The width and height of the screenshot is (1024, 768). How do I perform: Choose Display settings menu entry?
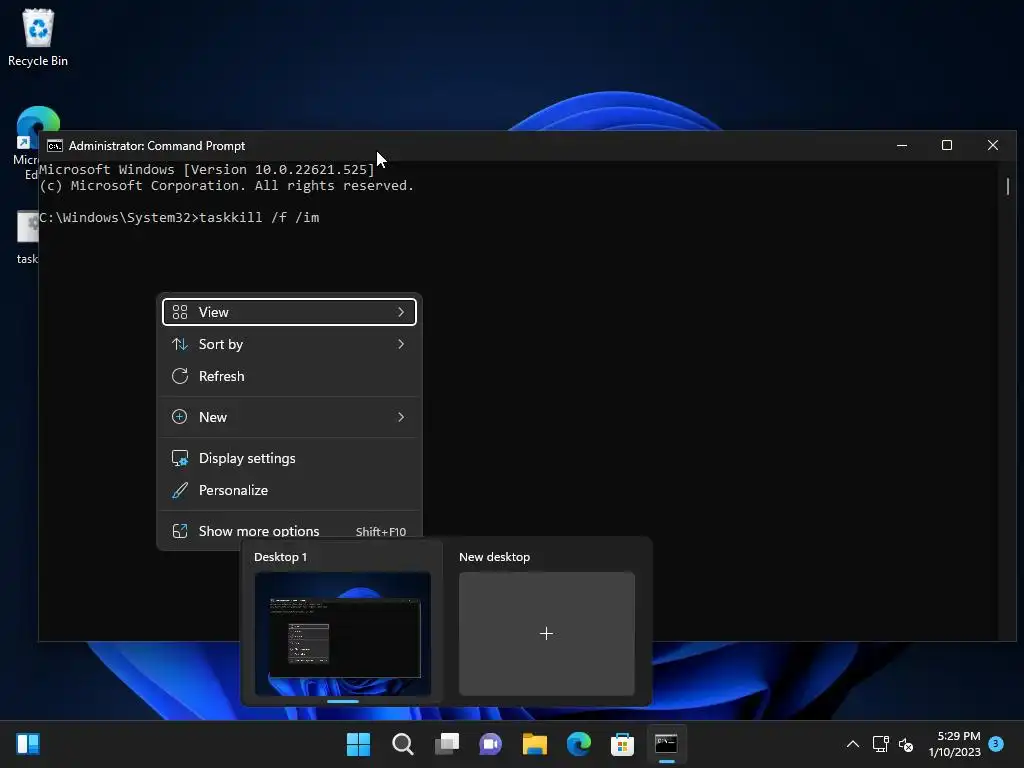point(289,458)
